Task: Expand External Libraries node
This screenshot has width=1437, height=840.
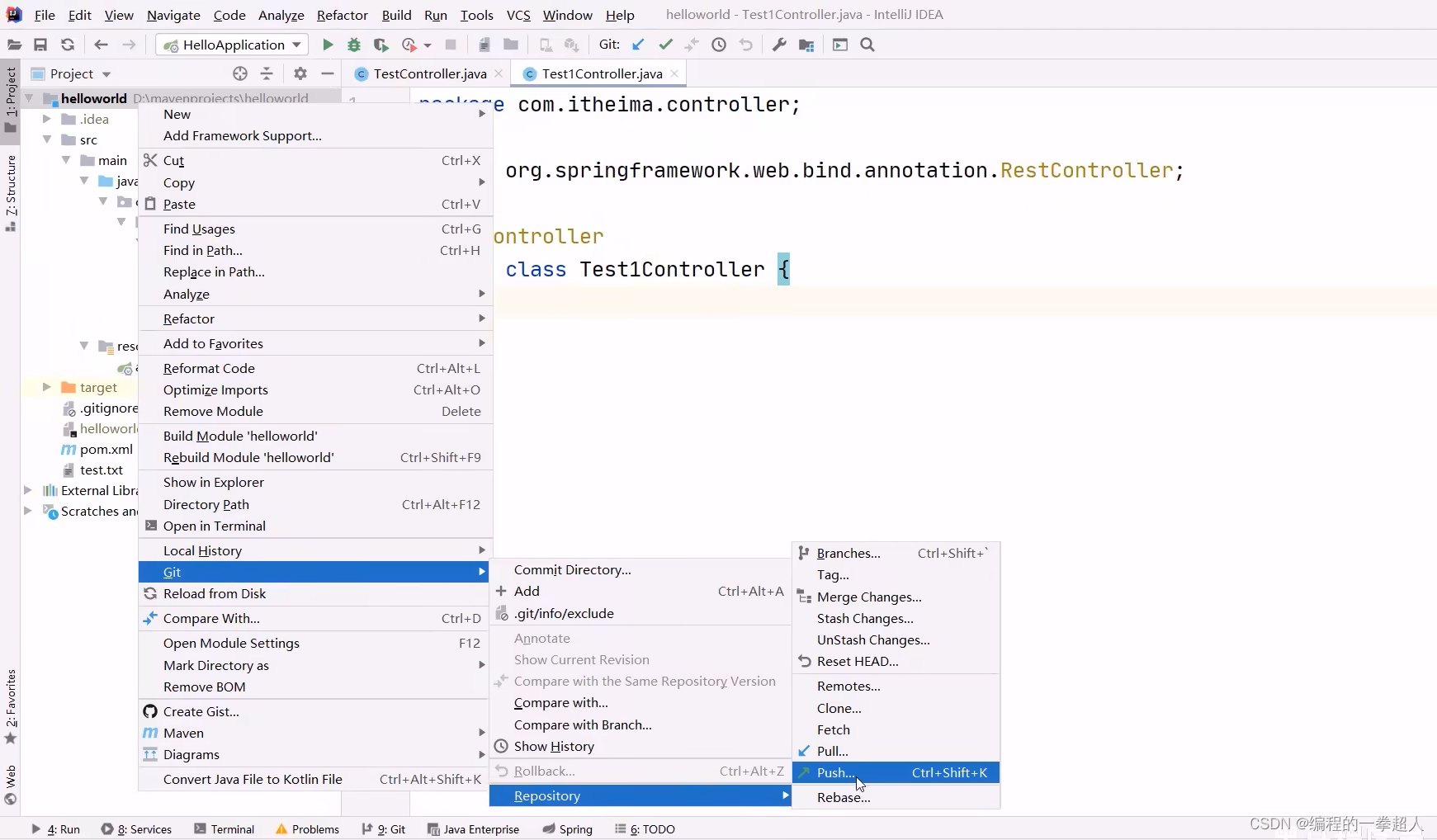Action: click(28, 490)
